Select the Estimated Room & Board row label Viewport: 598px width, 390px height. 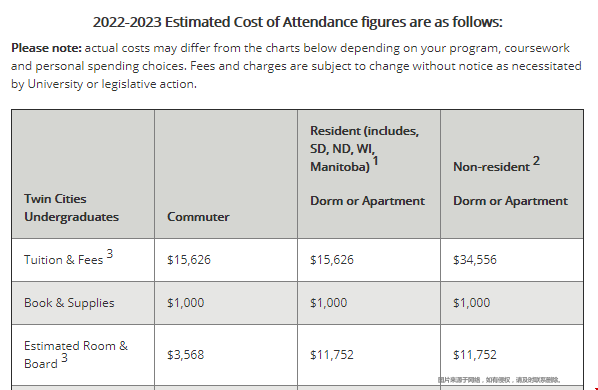pos(76,355)
